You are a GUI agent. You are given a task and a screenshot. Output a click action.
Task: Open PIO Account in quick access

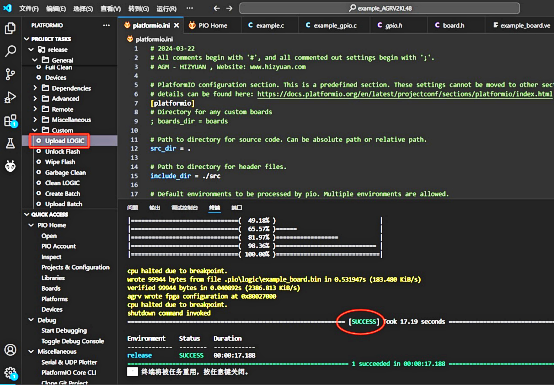(x=59, y=246)
